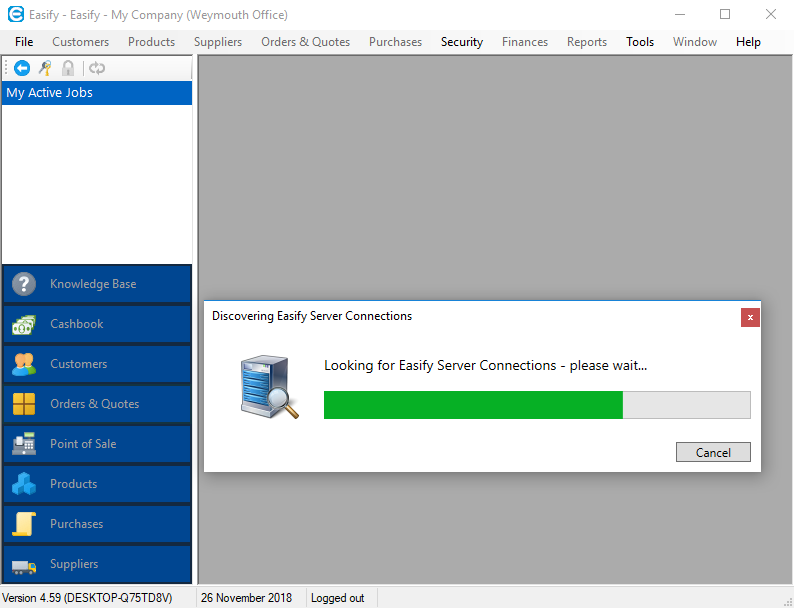The image size is (794, 608).
Task: Select the Purchases sidebar label
Action: (76, 524)
